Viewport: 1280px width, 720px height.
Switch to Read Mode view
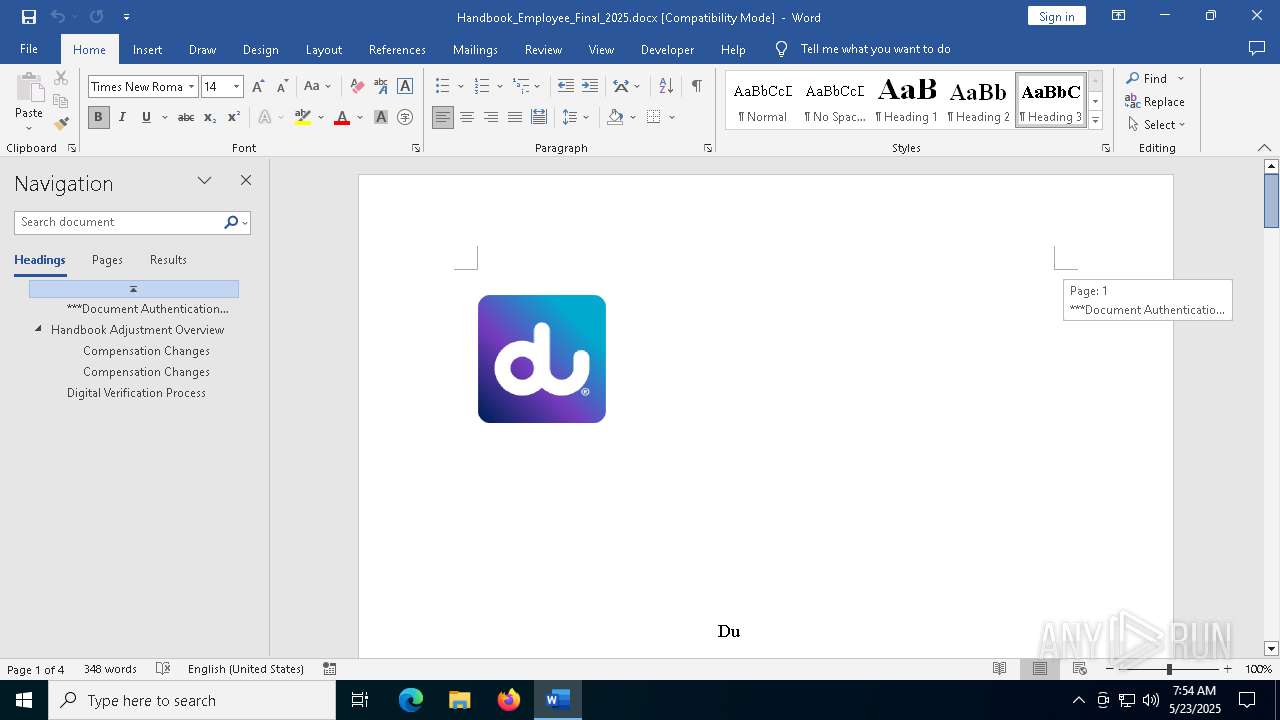click(x=999, y=669)
